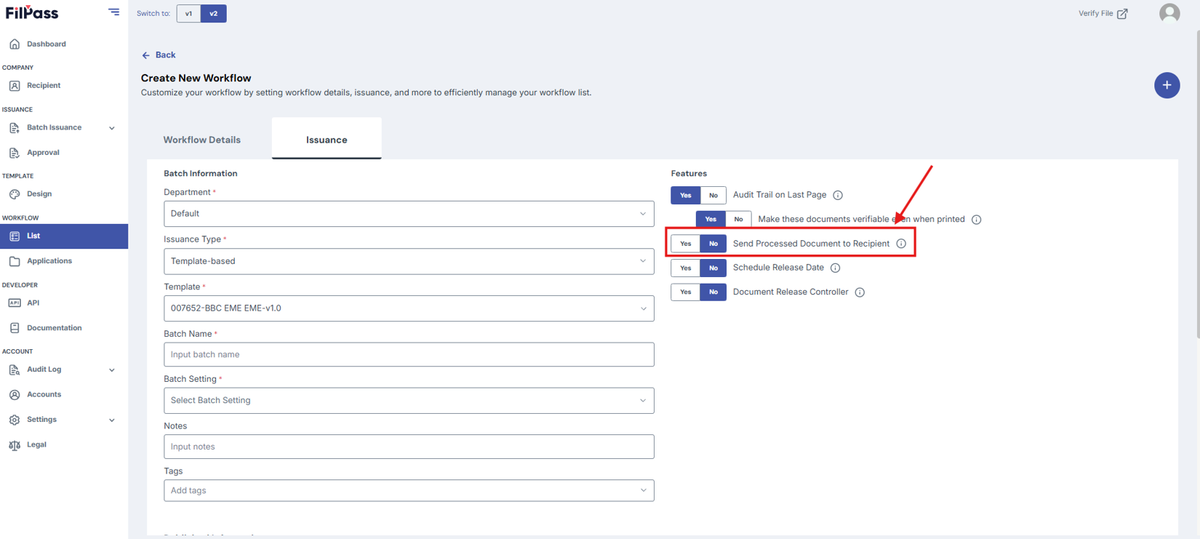The height and width of the screenshot is (539, 1200).
Task: Open the Template dropdown
Action: (x=409, y=308)
